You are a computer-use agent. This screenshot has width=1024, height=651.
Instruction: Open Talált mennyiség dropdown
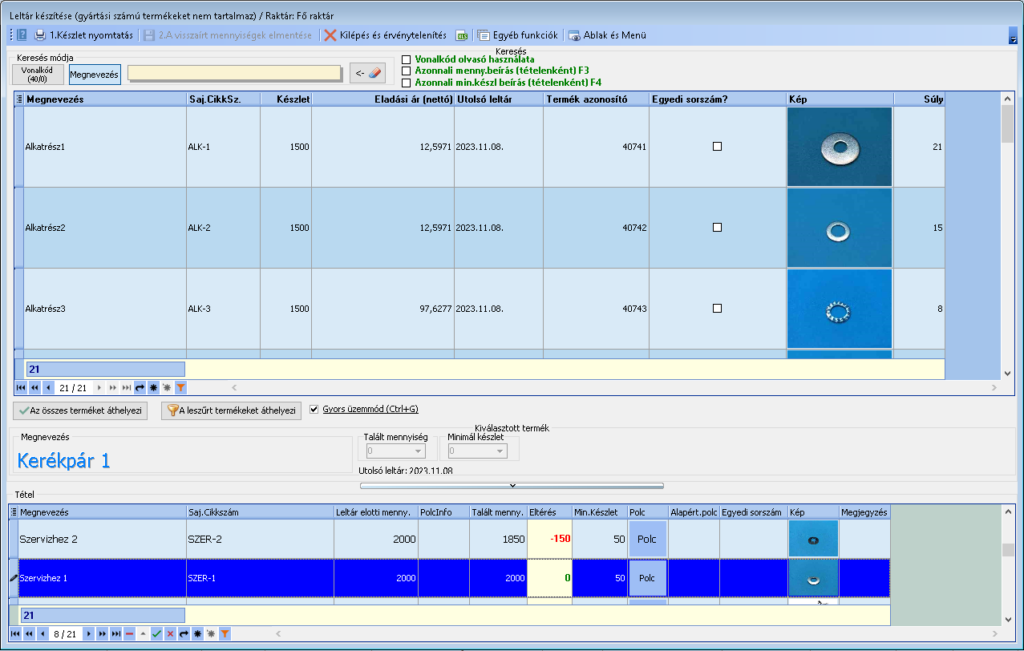[418, 451]
